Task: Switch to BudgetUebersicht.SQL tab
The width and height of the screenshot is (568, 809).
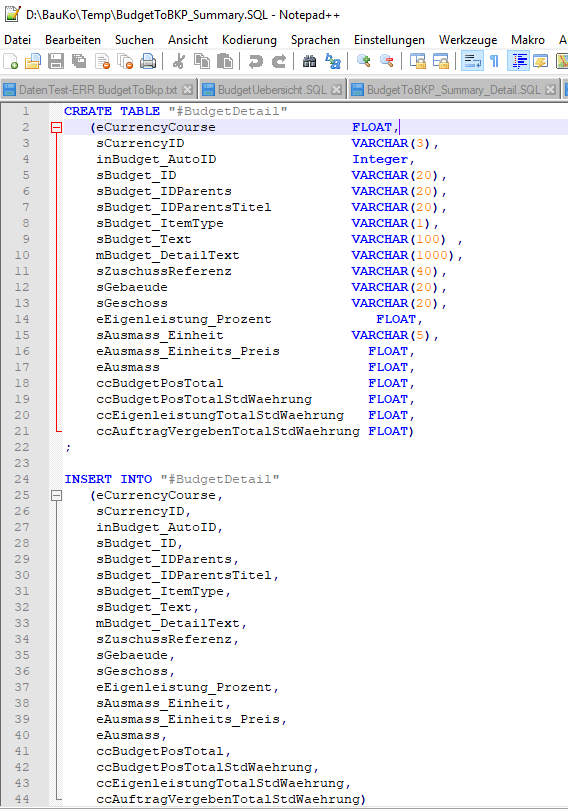Action: (x=272, y=90)
